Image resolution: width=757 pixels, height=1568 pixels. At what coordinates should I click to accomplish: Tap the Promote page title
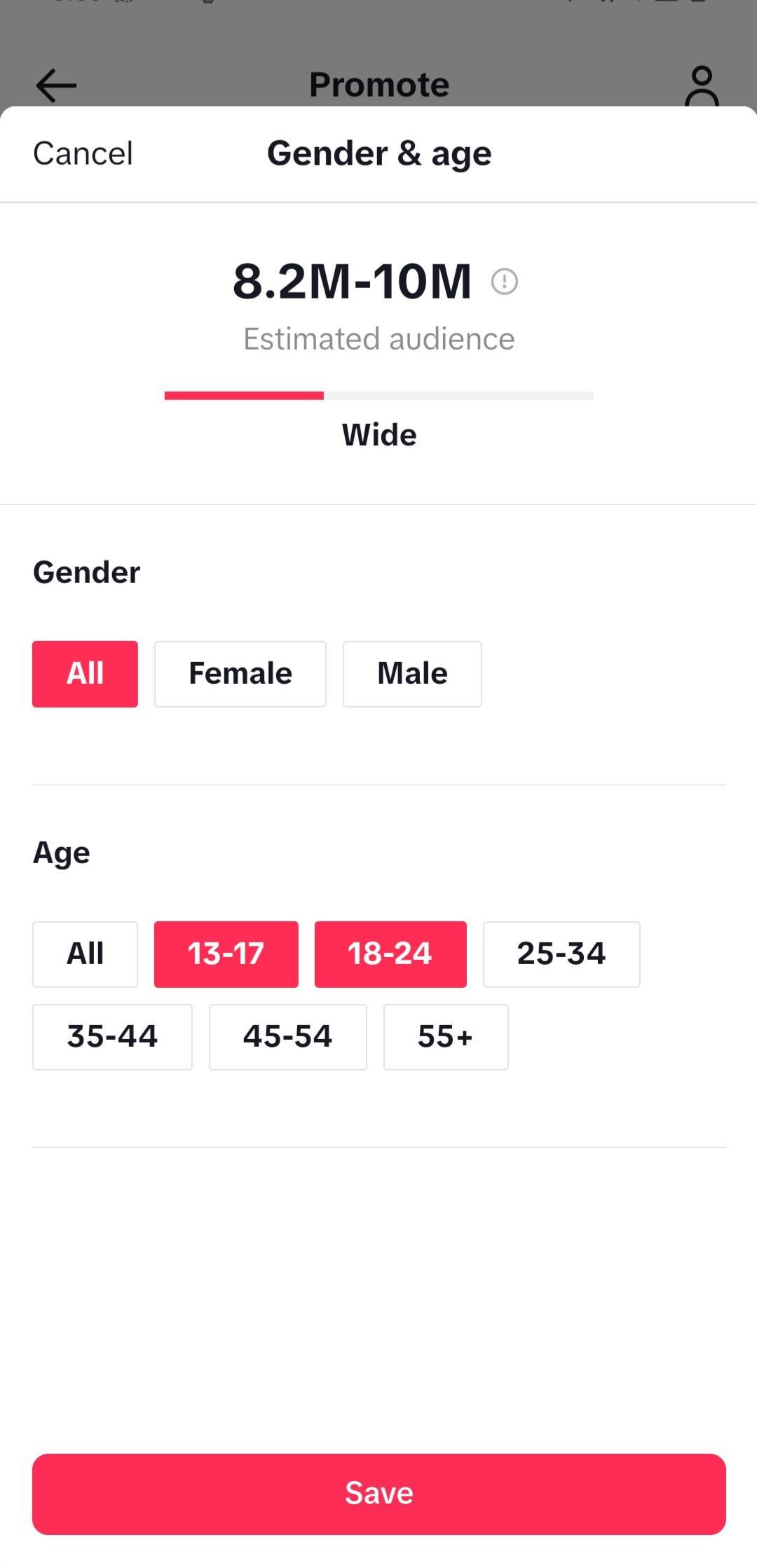(378, 85)
